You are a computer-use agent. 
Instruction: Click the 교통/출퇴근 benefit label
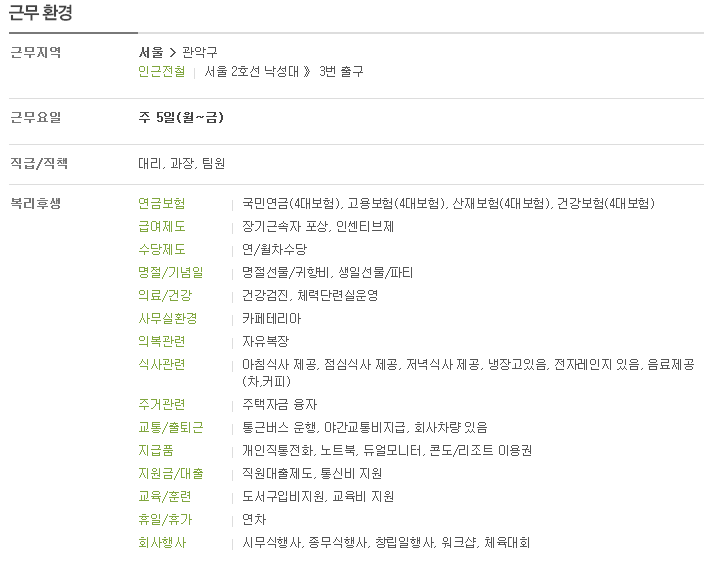point(170,428)
